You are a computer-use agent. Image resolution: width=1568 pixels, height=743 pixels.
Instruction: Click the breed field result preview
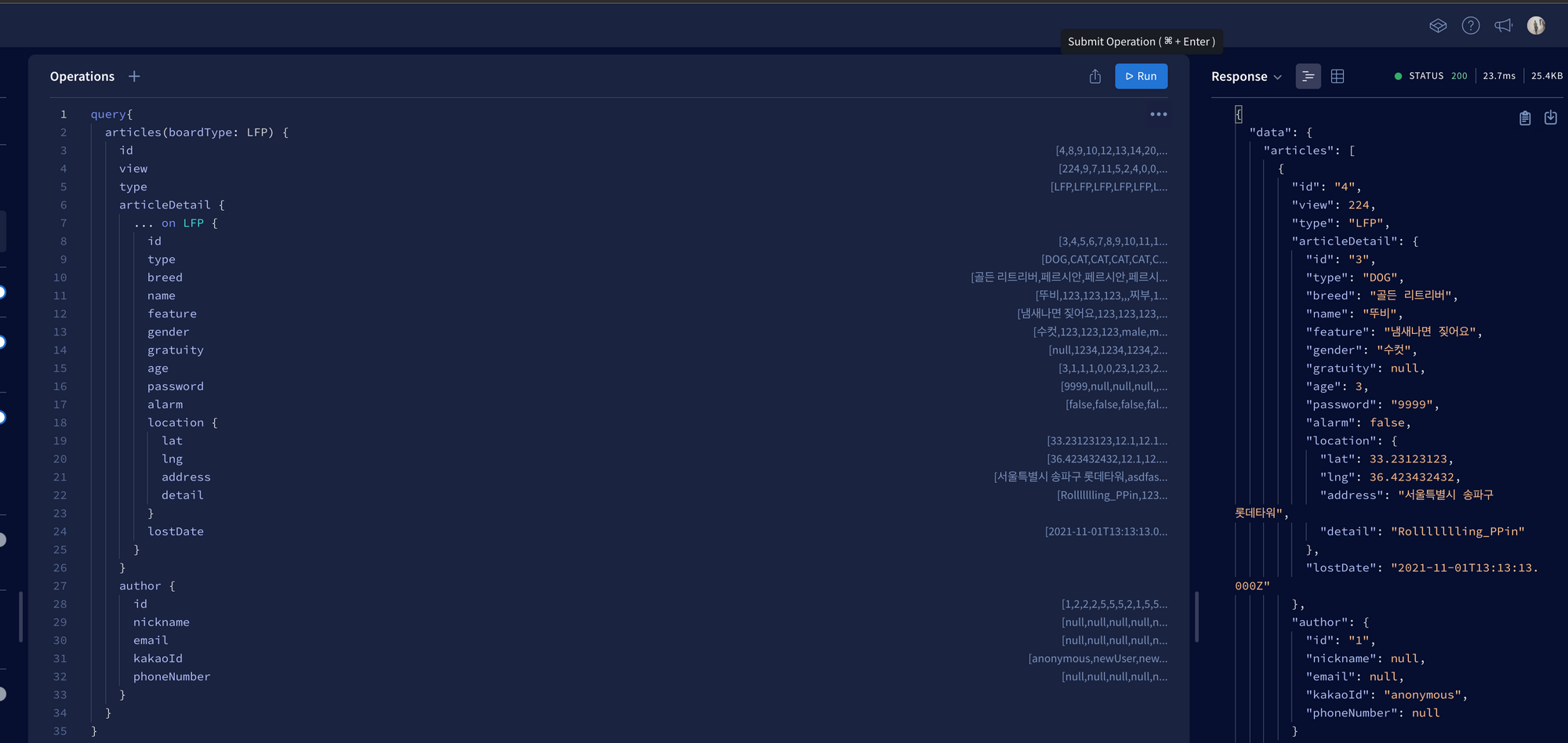(1069, 277)
